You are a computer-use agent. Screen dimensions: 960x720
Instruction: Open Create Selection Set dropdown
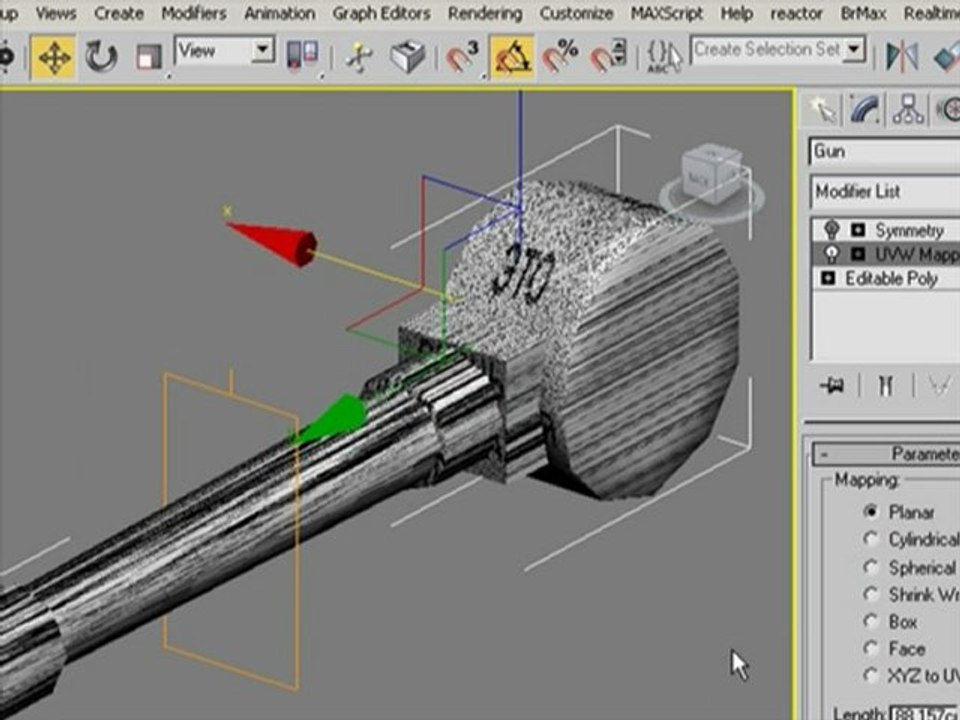pyautogui.click(x=777, y=50)
